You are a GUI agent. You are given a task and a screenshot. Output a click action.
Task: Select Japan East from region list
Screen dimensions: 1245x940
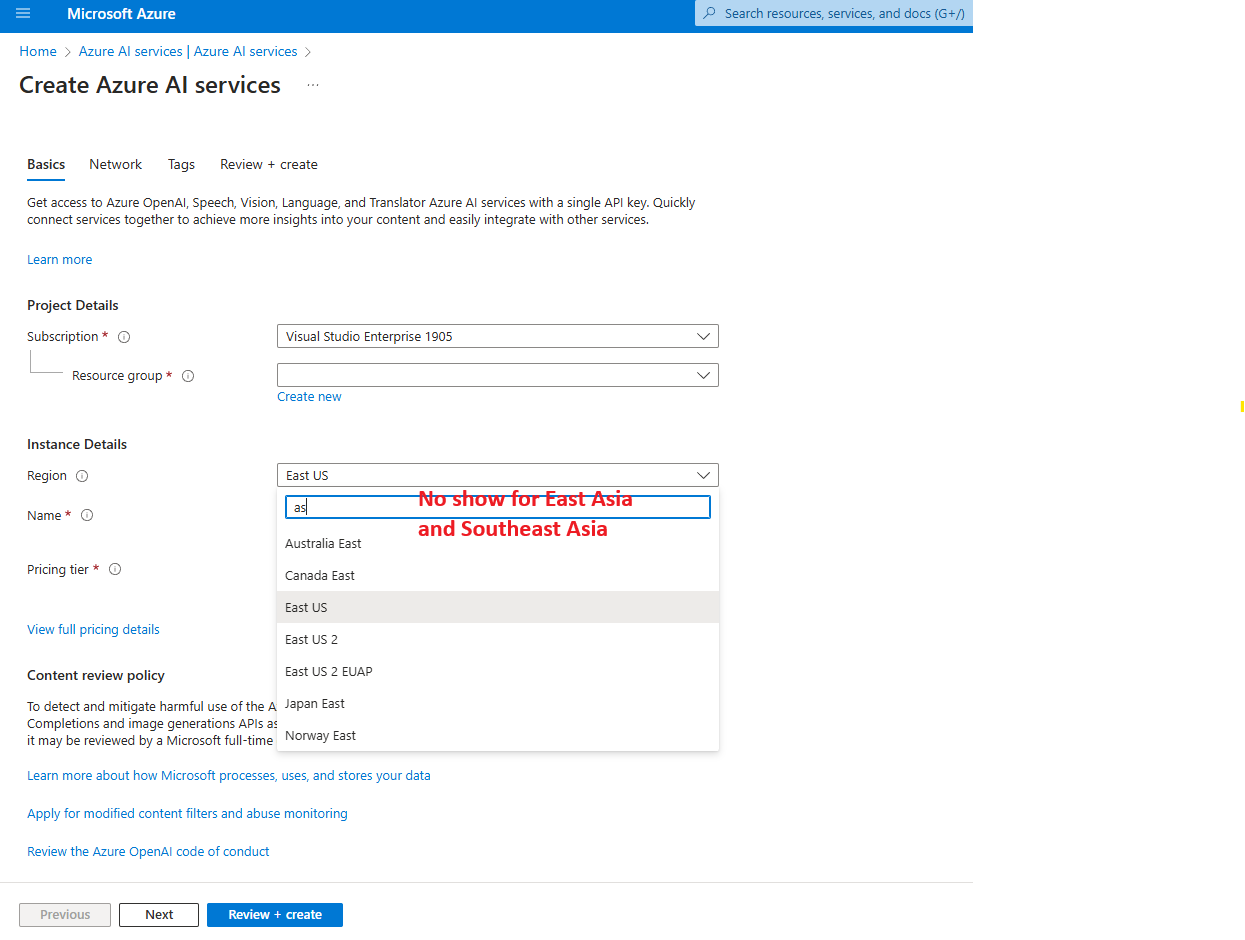pos(498,703)
